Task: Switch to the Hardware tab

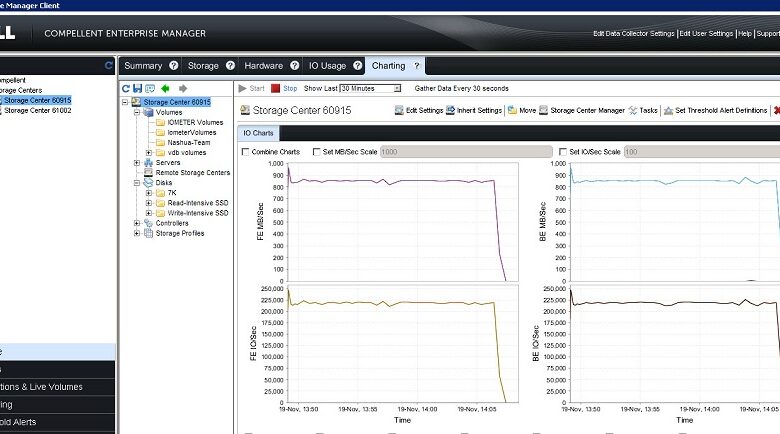Action: [x=263, y=66]
